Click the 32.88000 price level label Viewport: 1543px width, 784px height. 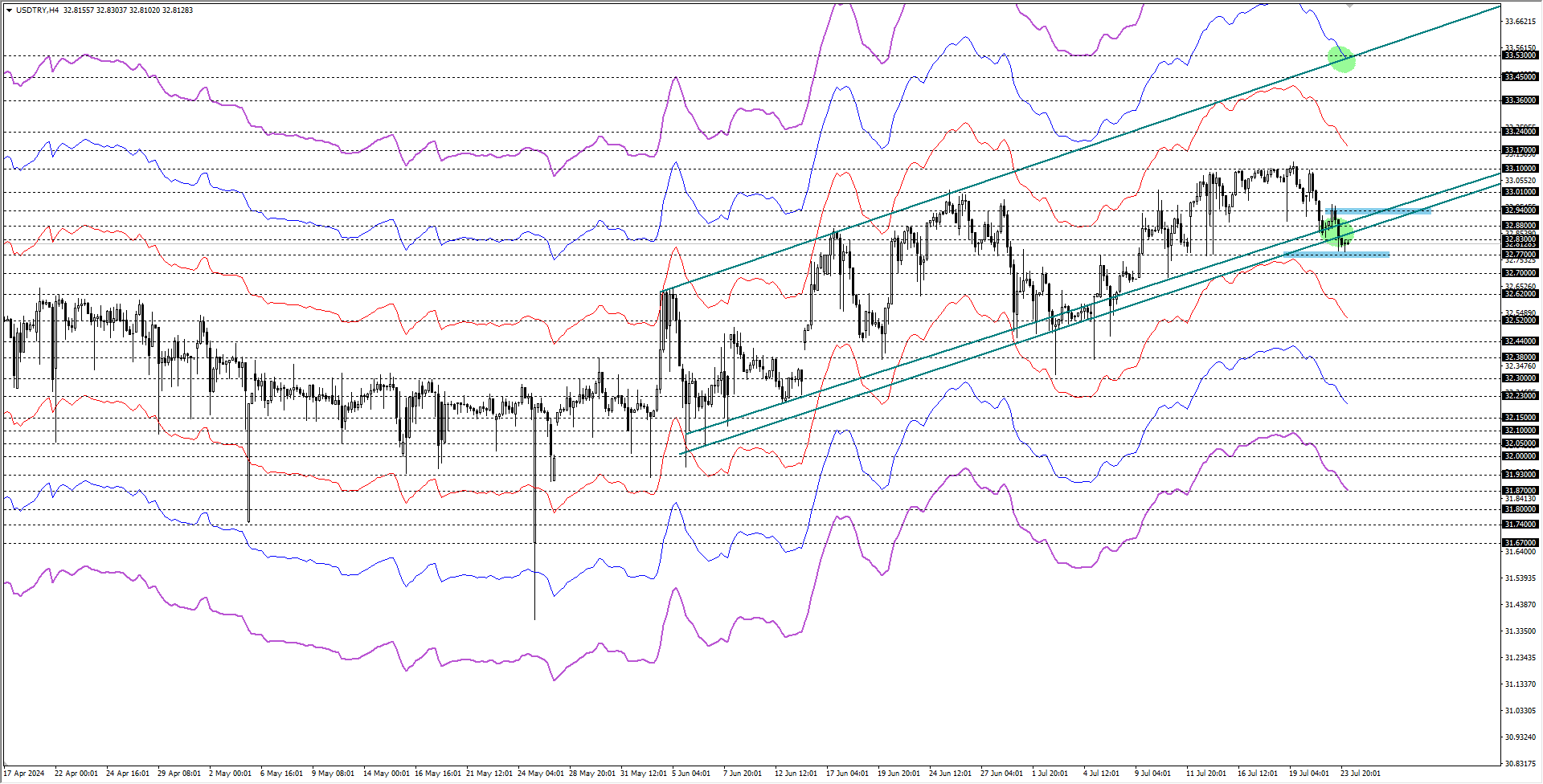click(1520, 226)
